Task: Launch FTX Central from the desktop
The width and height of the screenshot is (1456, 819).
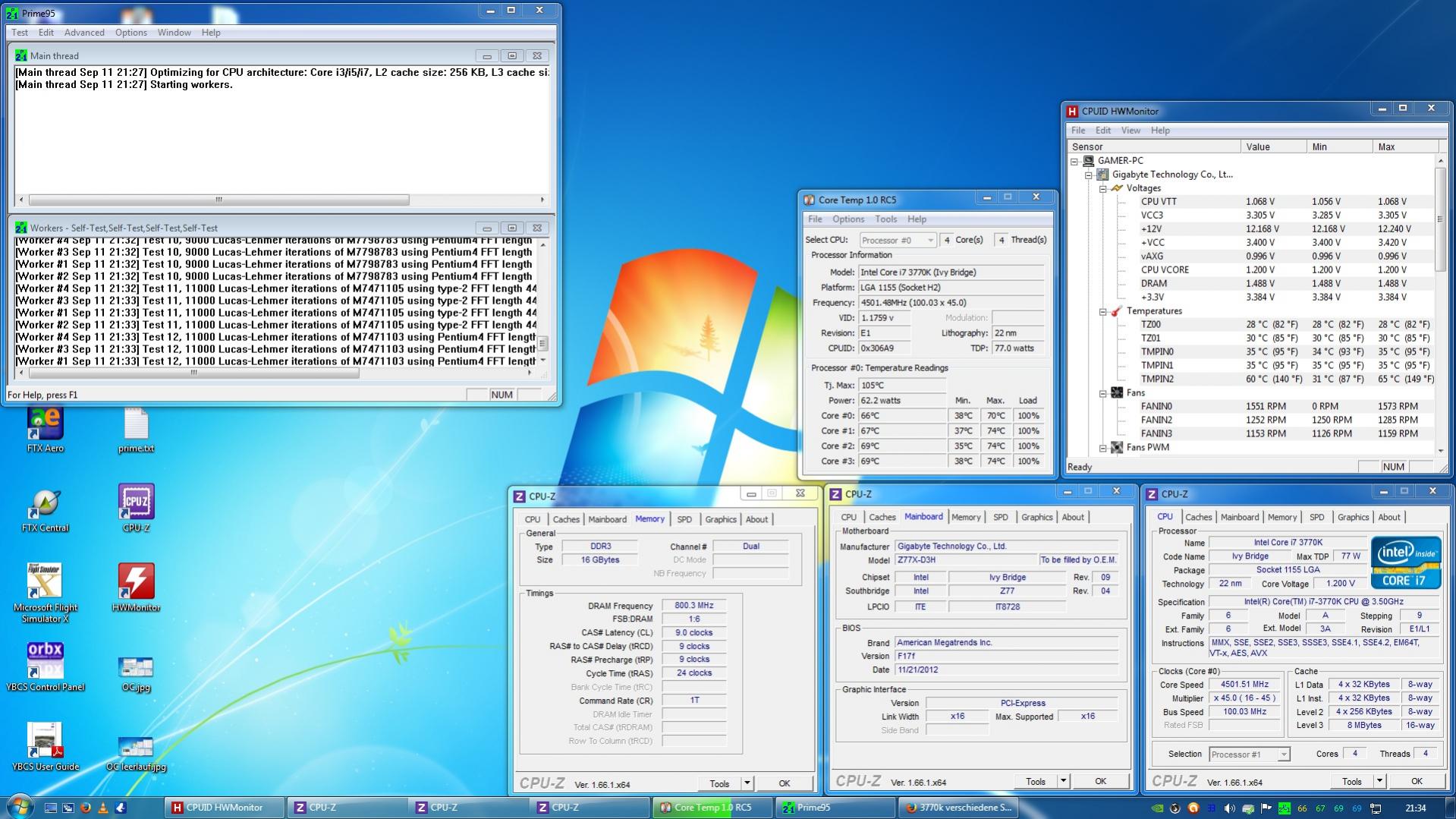Action: point(46,510)
